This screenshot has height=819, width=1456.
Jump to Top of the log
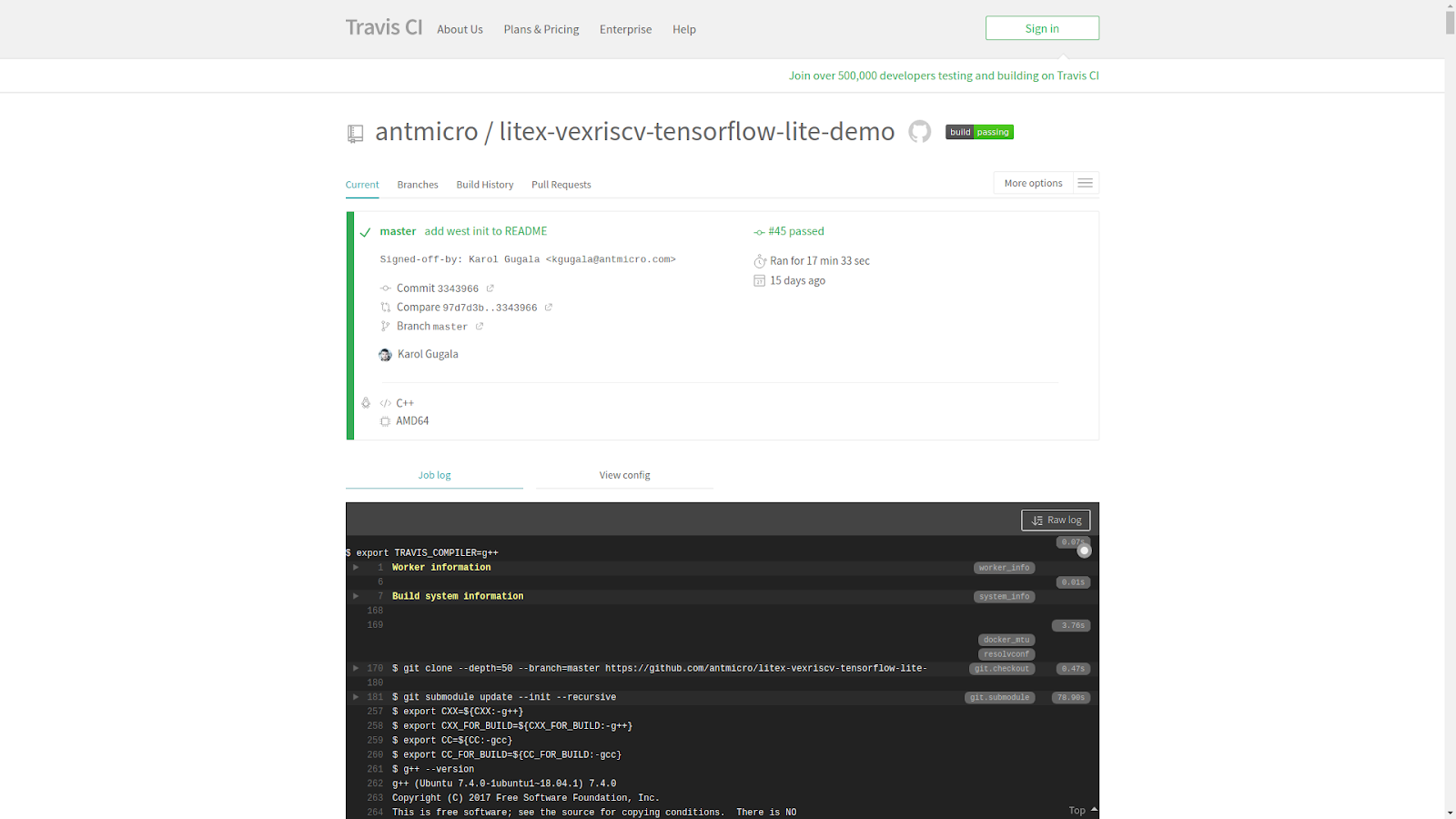(x=1083, y=810)
